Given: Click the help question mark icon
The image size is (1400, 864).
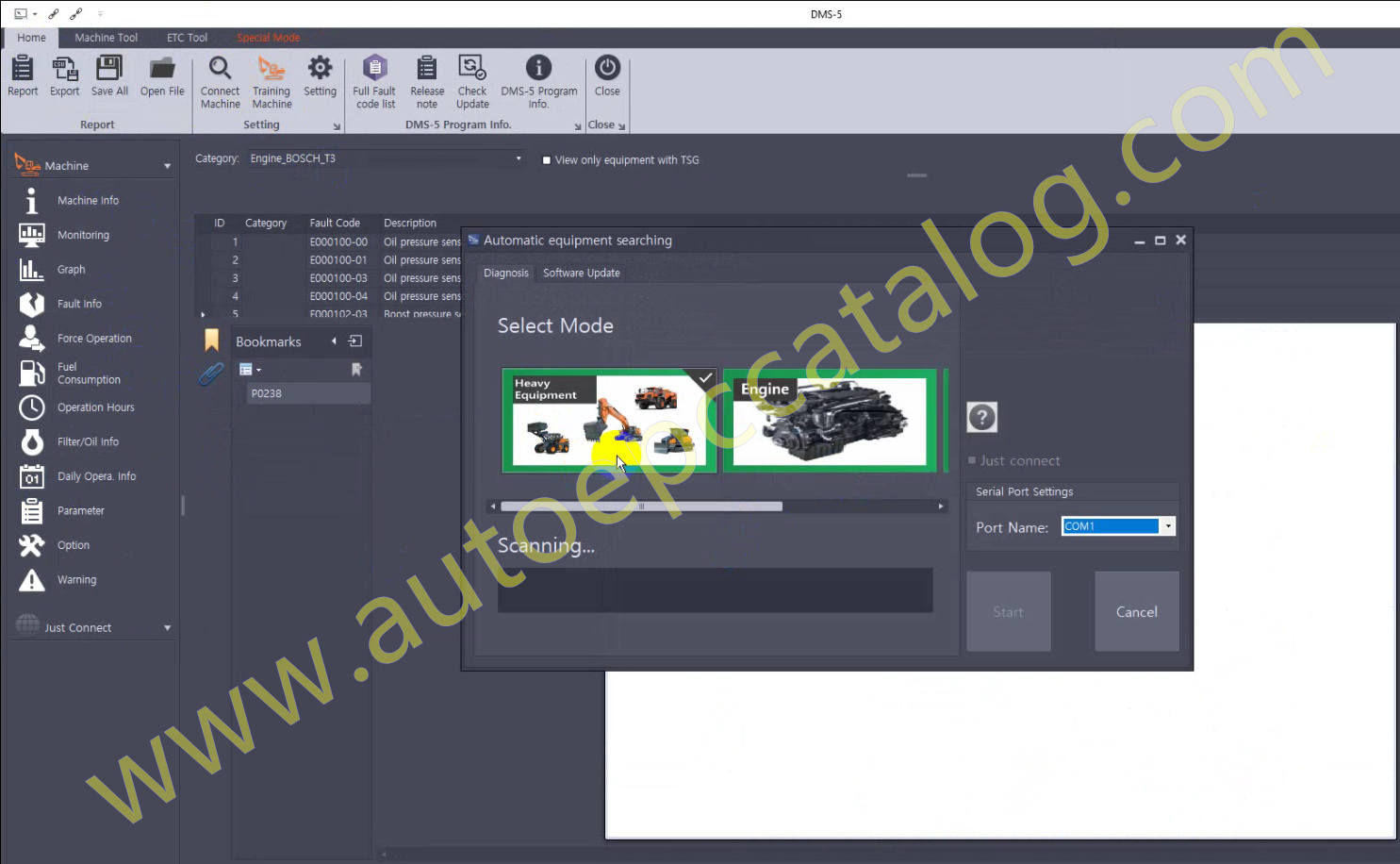Looking at the screenshot, I should click(x=981, y=417).
